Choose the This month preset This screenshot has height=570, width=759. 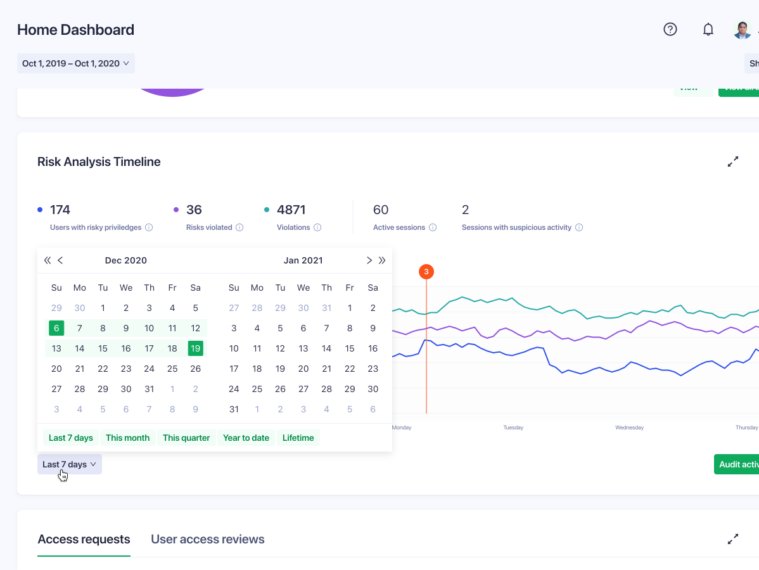click(127, 438)
